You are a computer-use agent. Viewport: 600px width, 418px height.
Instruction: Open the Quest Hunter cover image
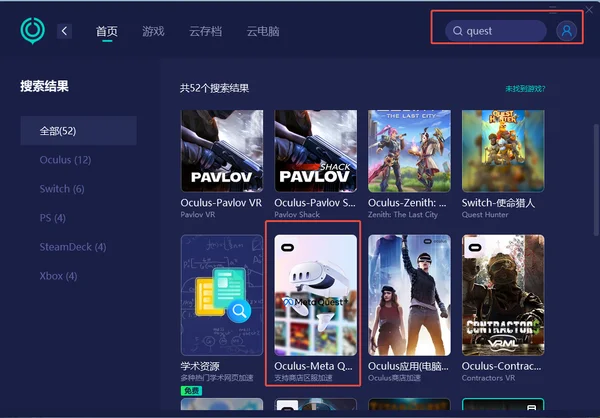tap(503, 151)
